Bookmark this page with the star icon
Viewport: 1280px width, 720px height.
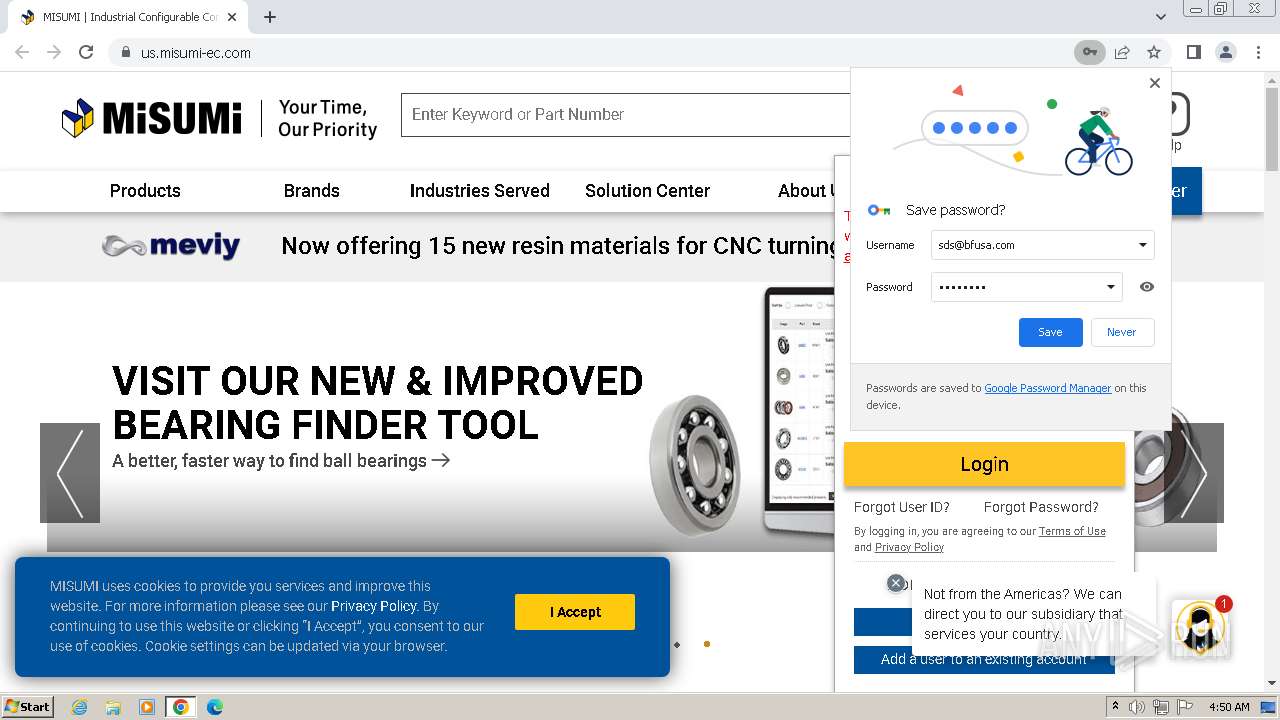pos(1154,52)
